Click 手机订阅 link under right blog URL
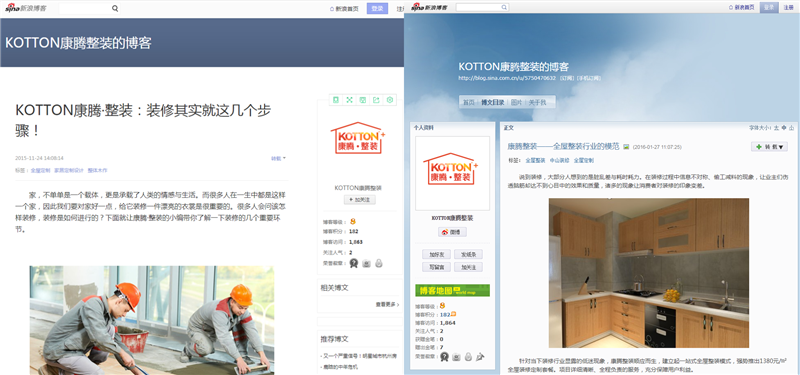 (x=588, y=79)
